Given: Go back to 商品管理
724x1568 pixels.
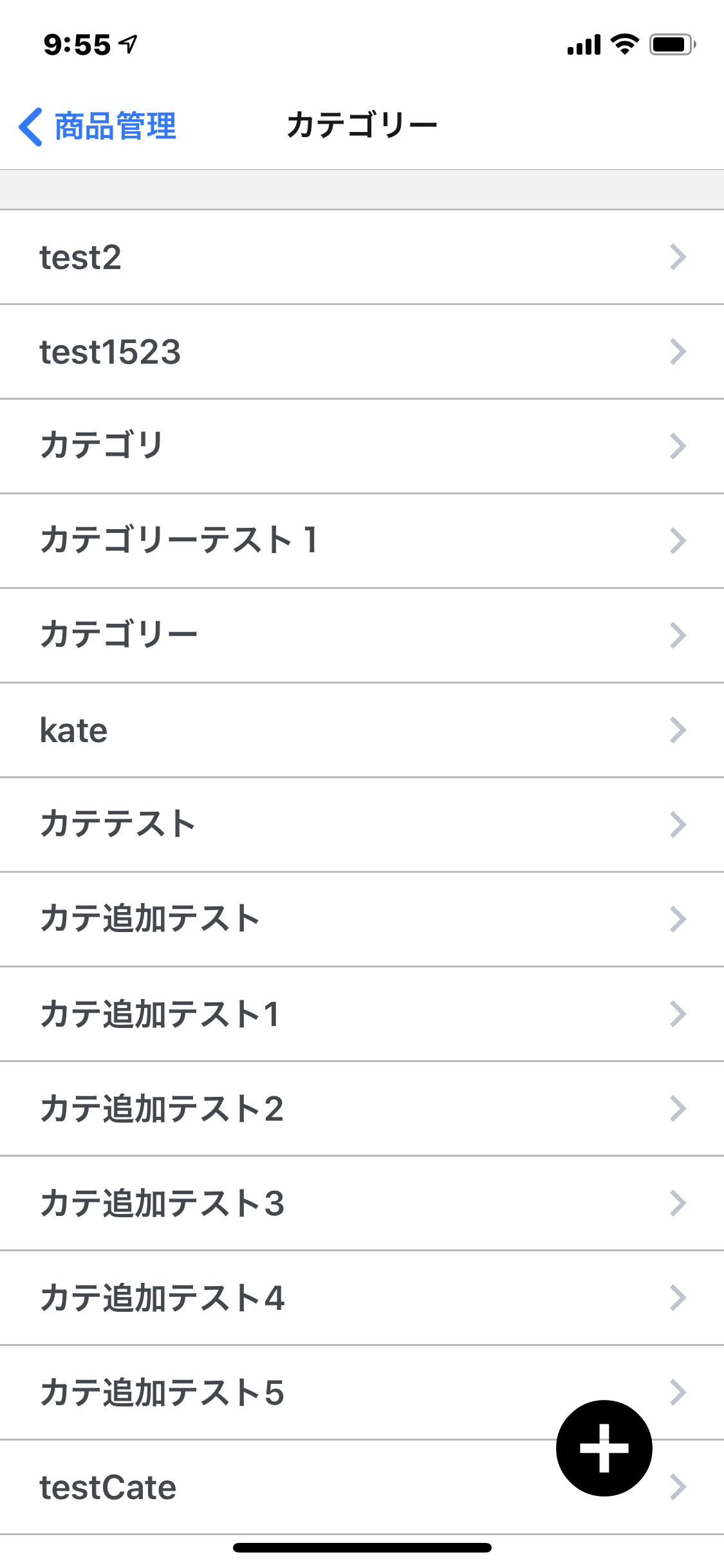Looking at the screenshot, I should click(x=115, y=127).
